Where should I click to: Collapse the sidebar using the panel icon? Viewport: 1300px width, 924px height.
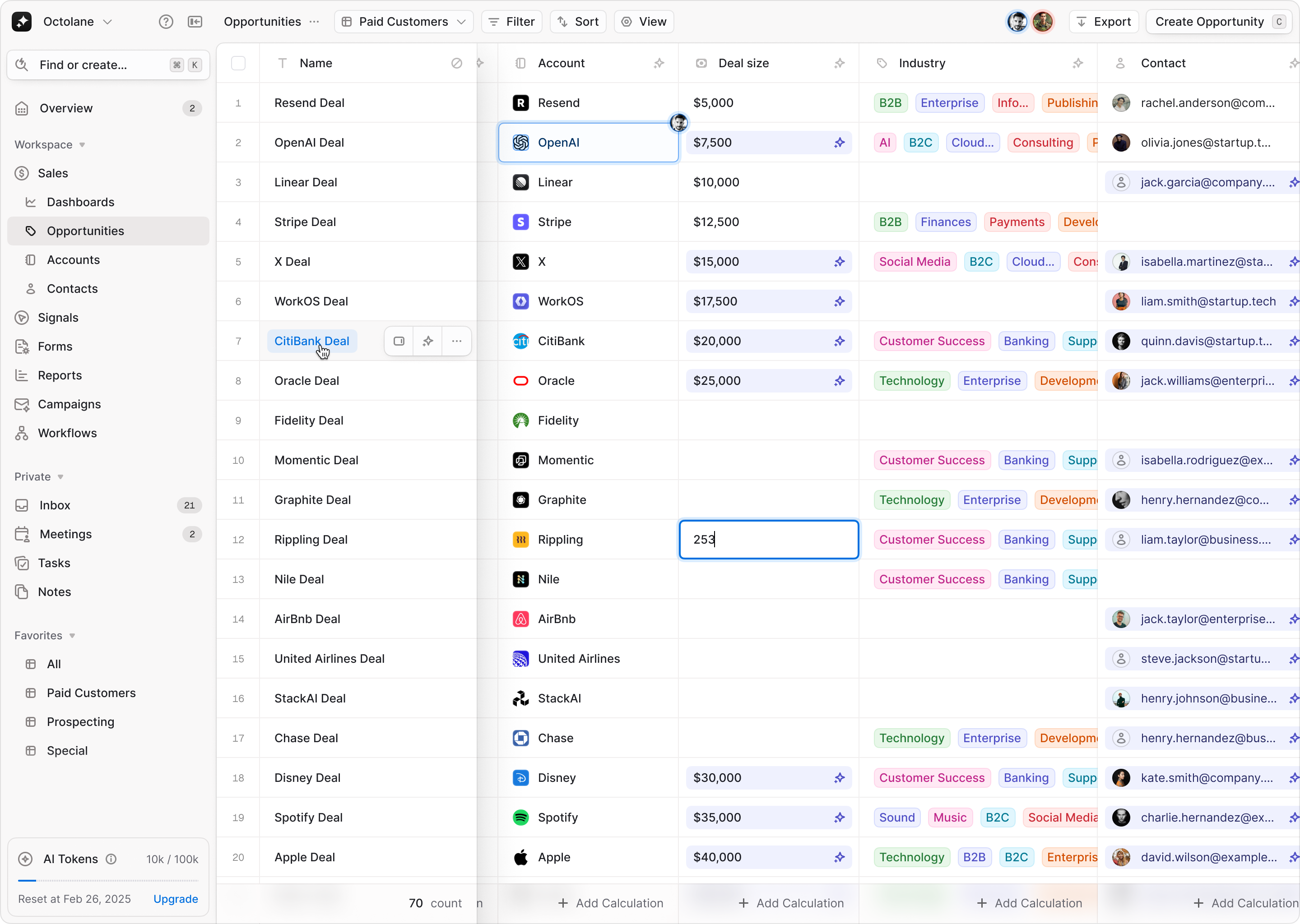point(195,22)
